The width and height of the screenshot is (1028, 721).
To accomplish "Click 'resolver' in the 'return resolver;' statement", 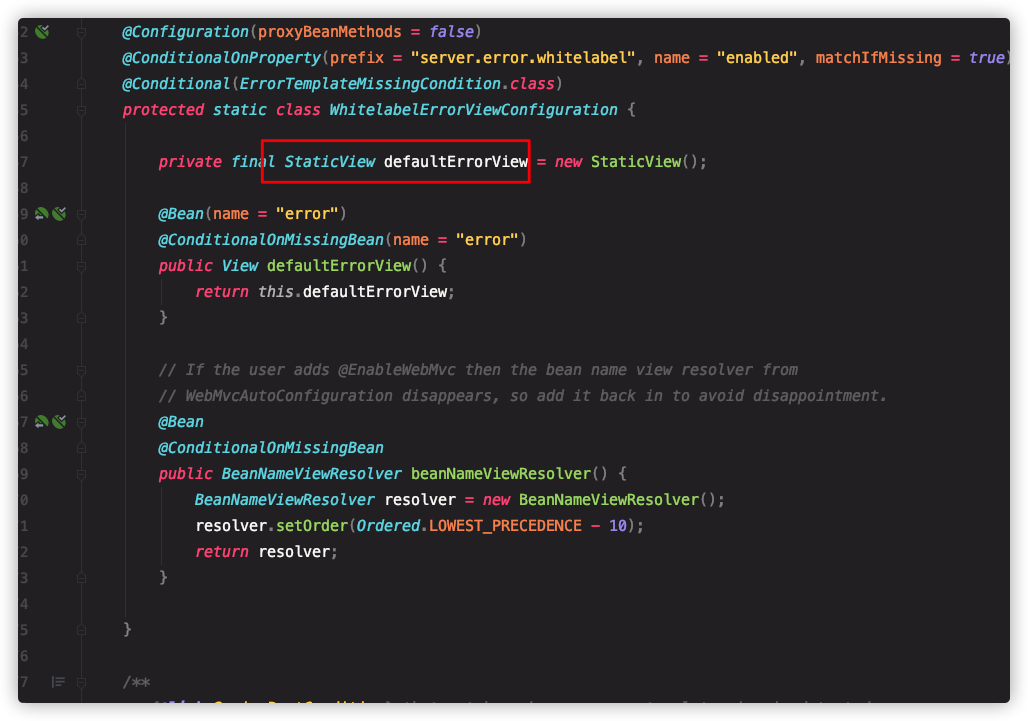I will (x=294, y=552).
